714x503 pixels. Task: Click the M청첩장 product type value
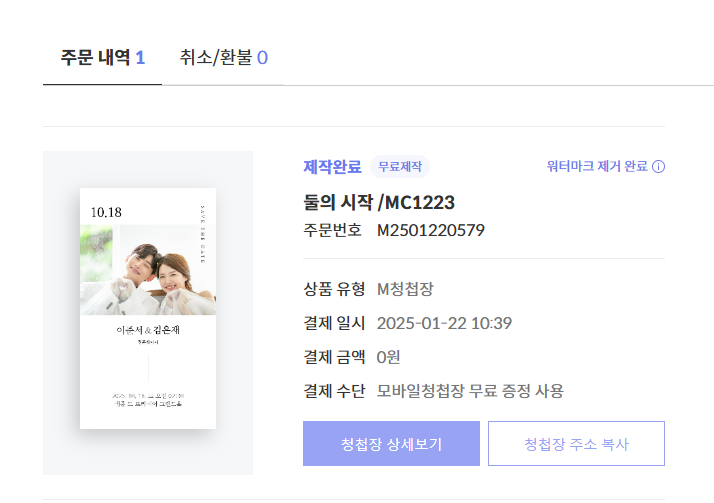(405, 289)
